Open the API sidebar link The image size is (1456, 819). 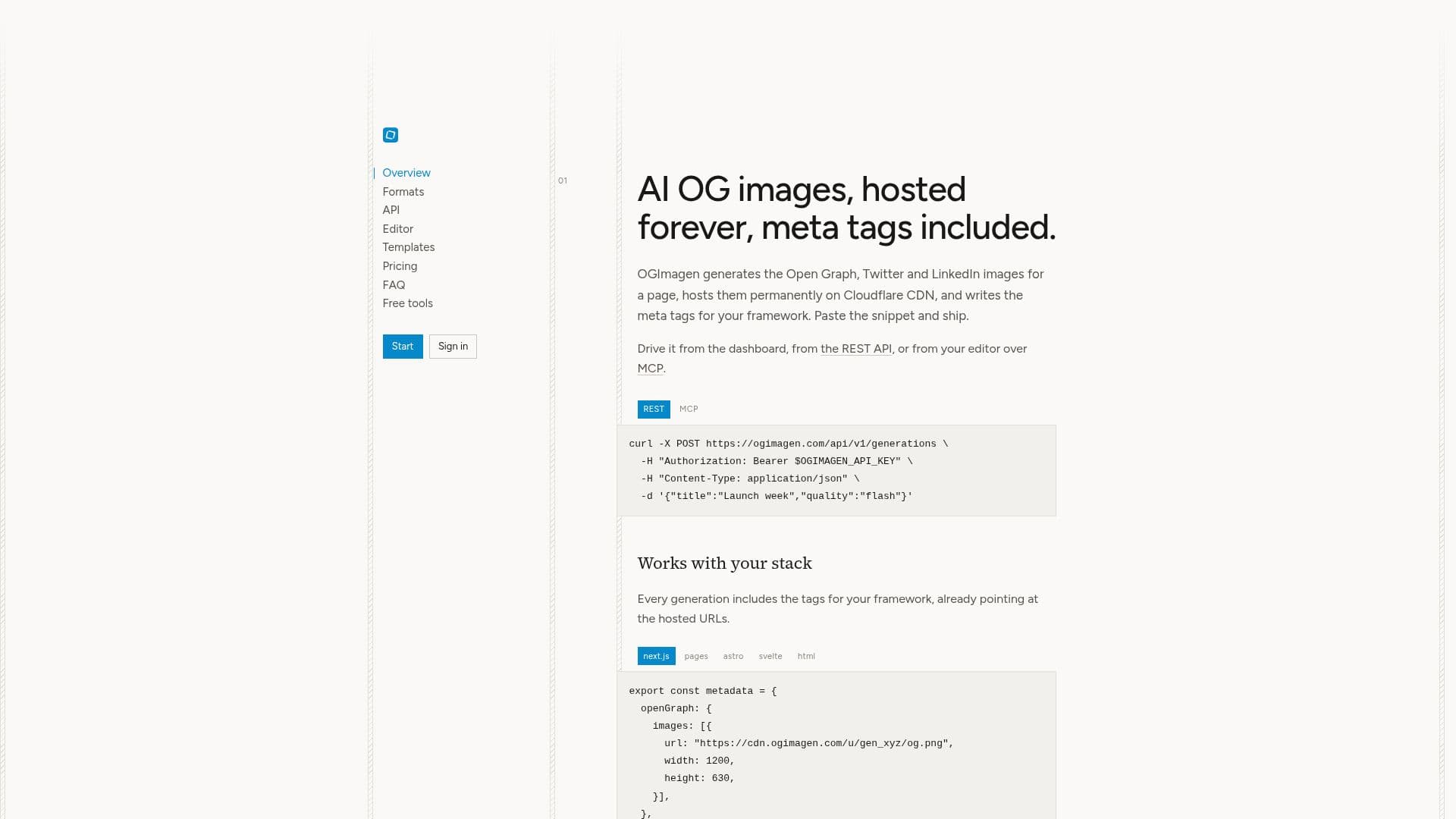[x=391, y=210]
